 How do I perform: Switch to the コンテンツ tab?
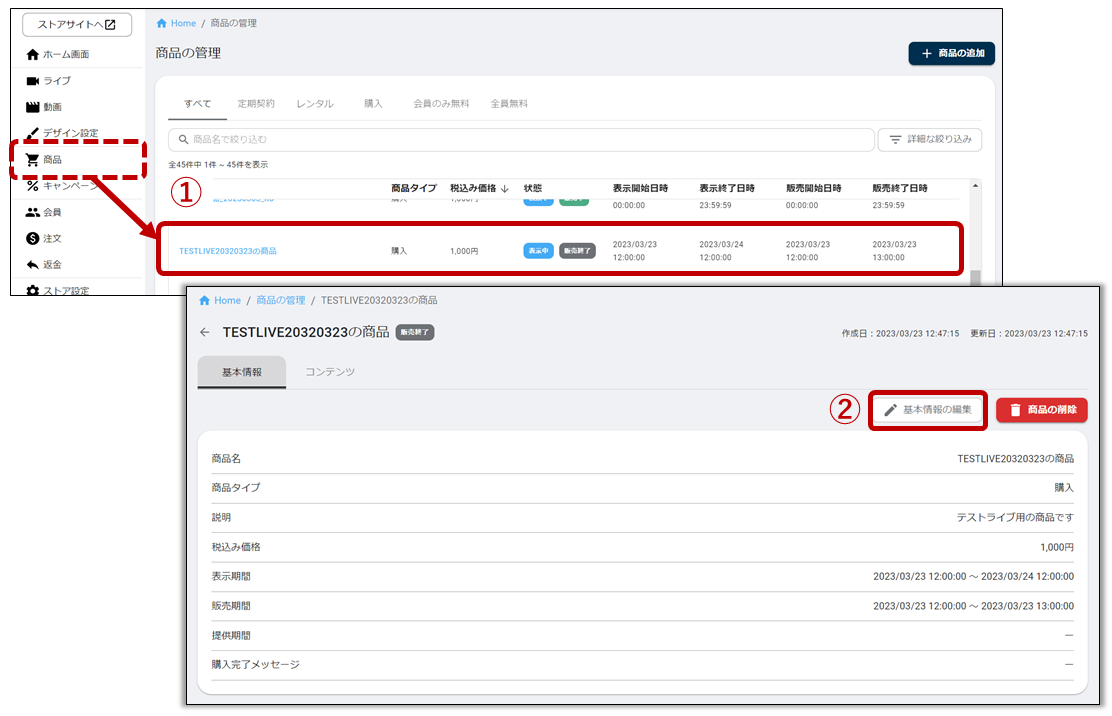click(x=330, y=372)
